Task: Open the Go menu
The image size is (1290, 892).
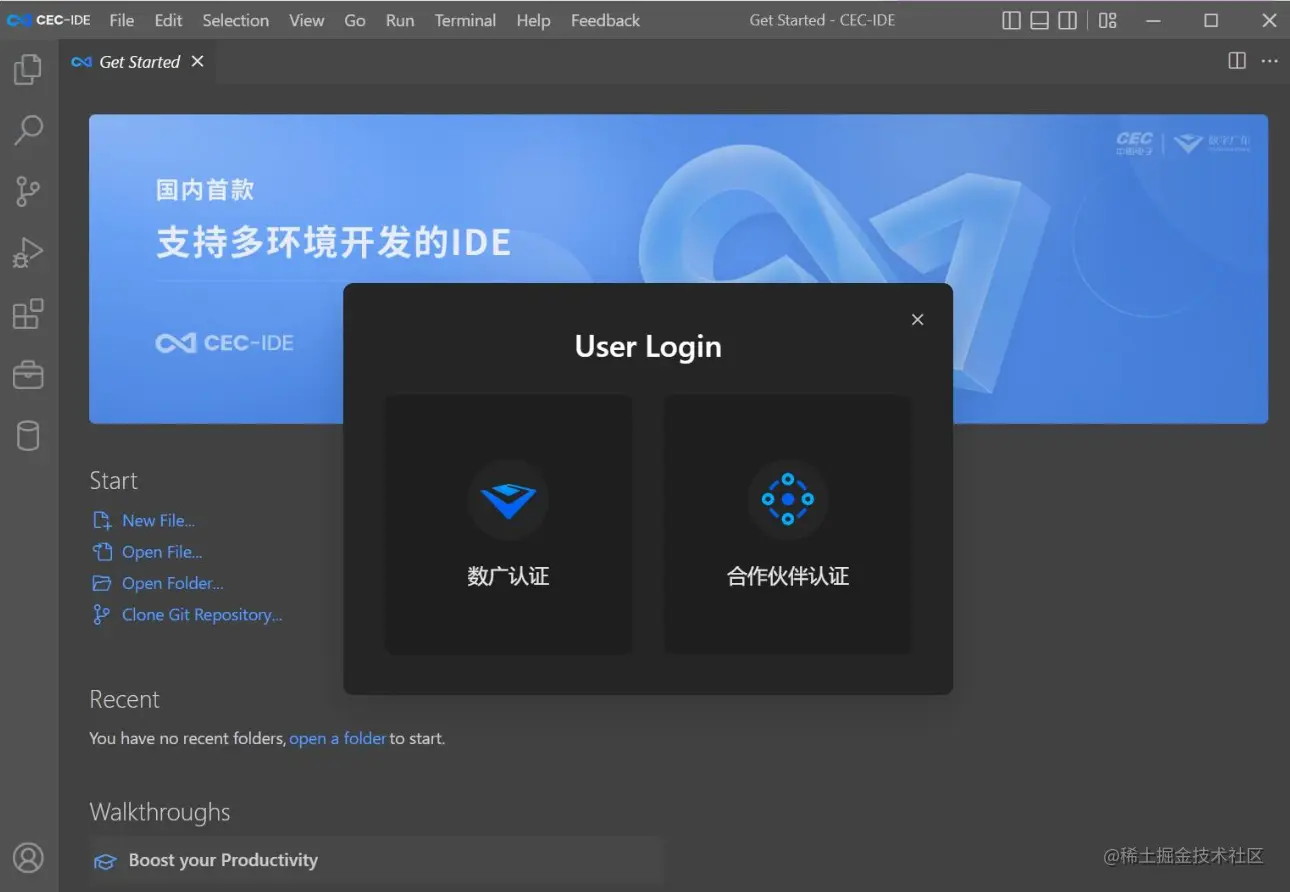Action: tap(355, 20)
